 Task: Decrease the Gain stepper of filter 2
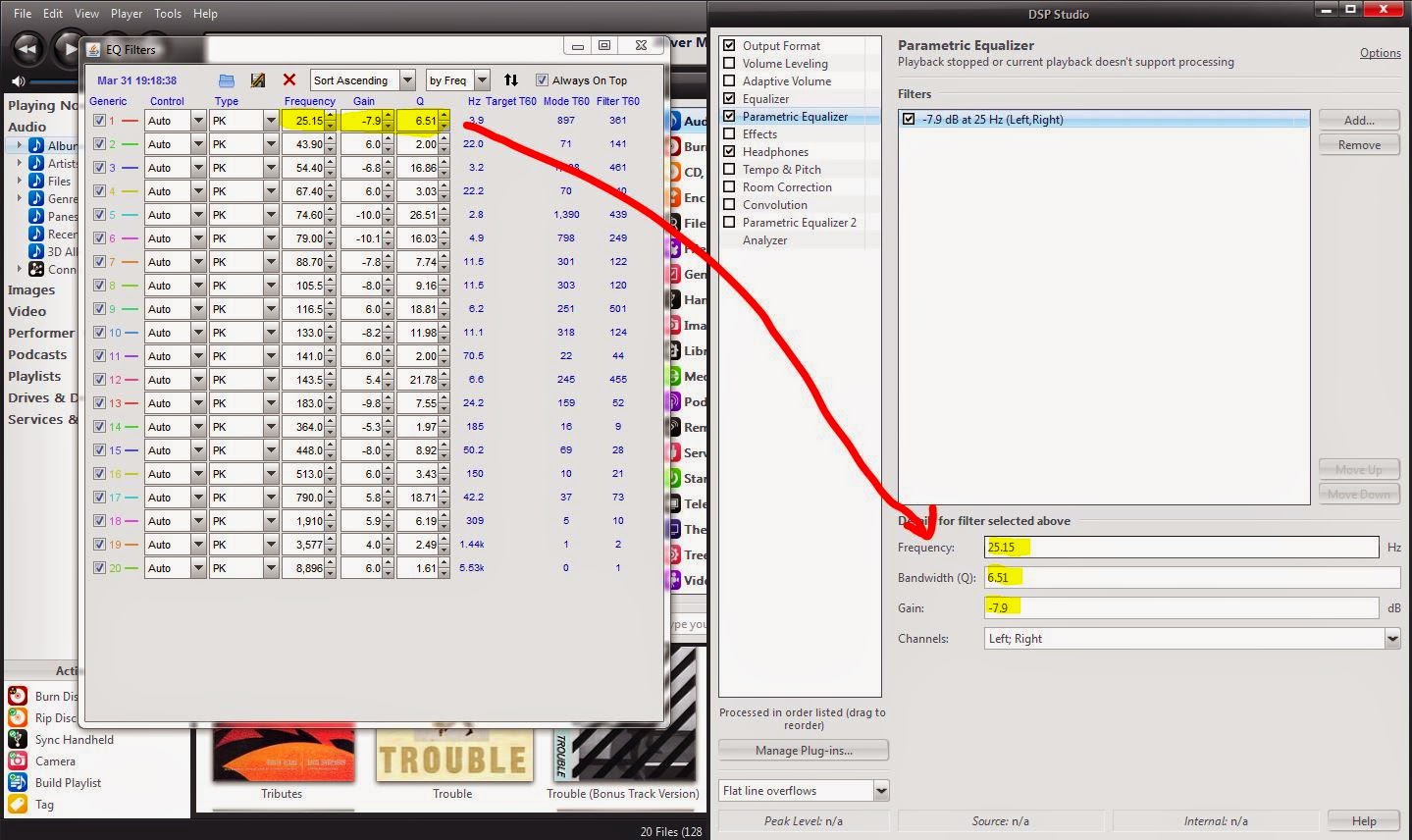tap(388, 149)
